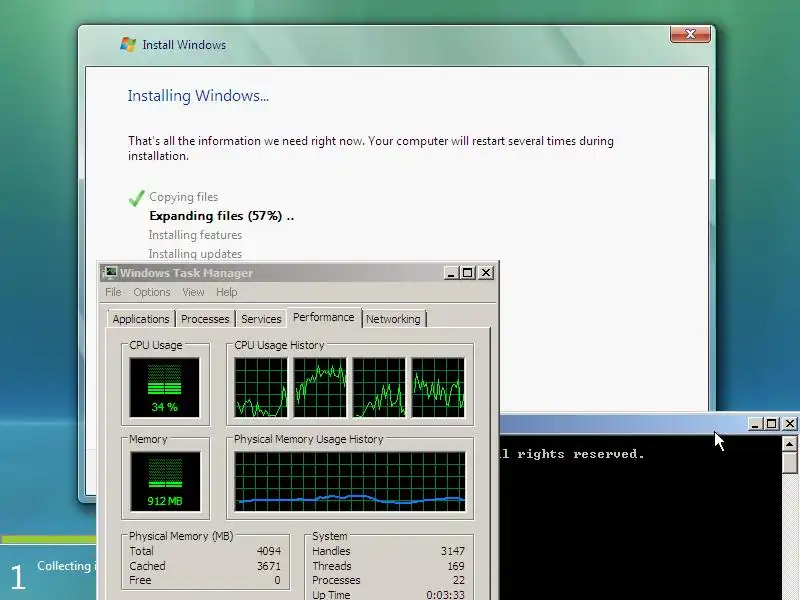Open the File menu in Task Manager
Screen dimensions: 800x600
[113, 292]
